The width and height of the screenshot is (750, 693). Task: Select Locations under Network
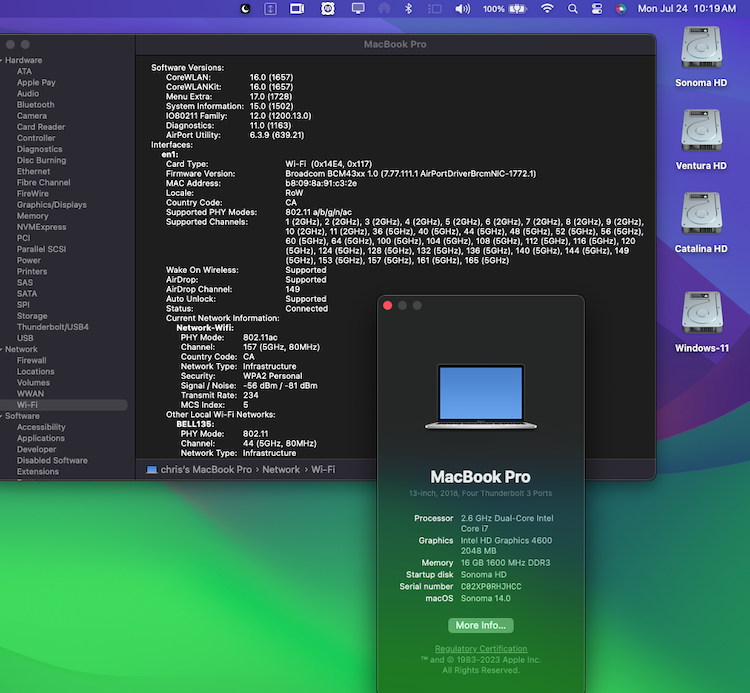pos(36,372)
